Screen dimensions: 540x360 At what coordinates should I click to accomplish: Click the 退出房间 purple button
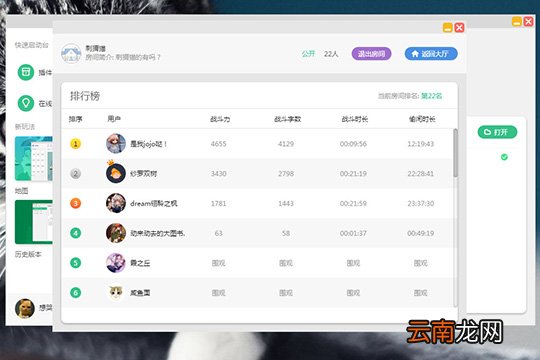pos(371,54)
